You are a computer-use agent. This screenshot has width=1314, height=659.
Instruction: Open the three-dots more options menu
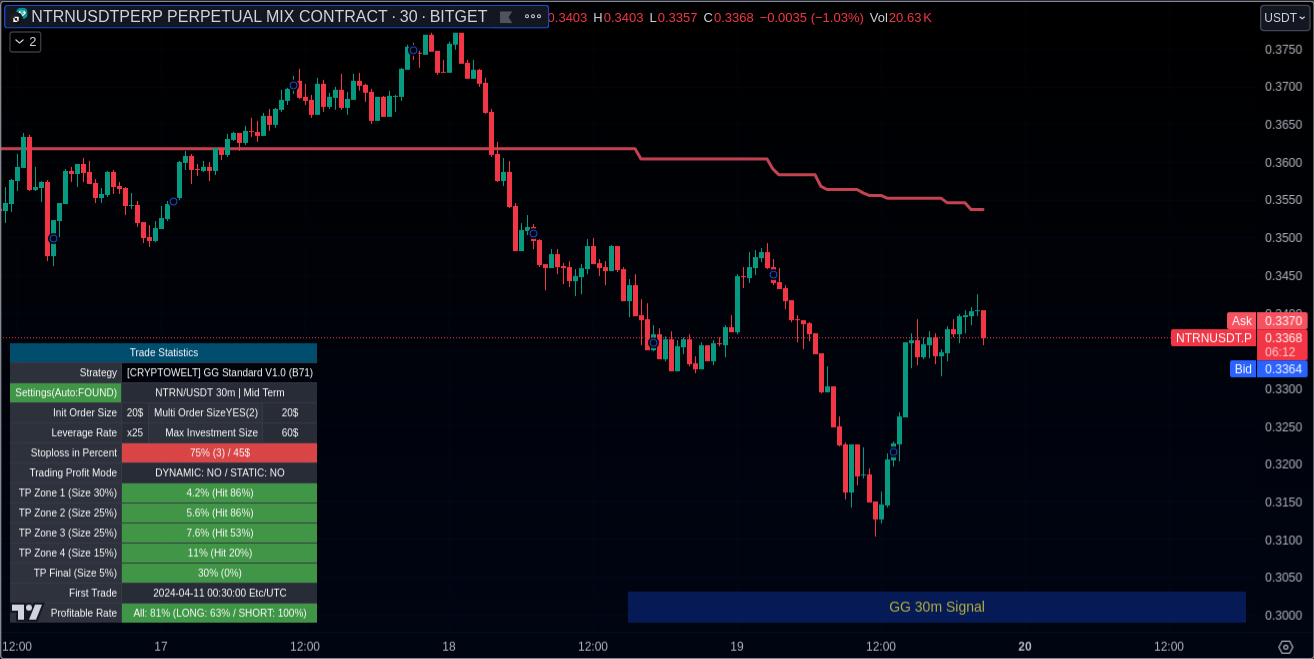click(x=533, y=17)
